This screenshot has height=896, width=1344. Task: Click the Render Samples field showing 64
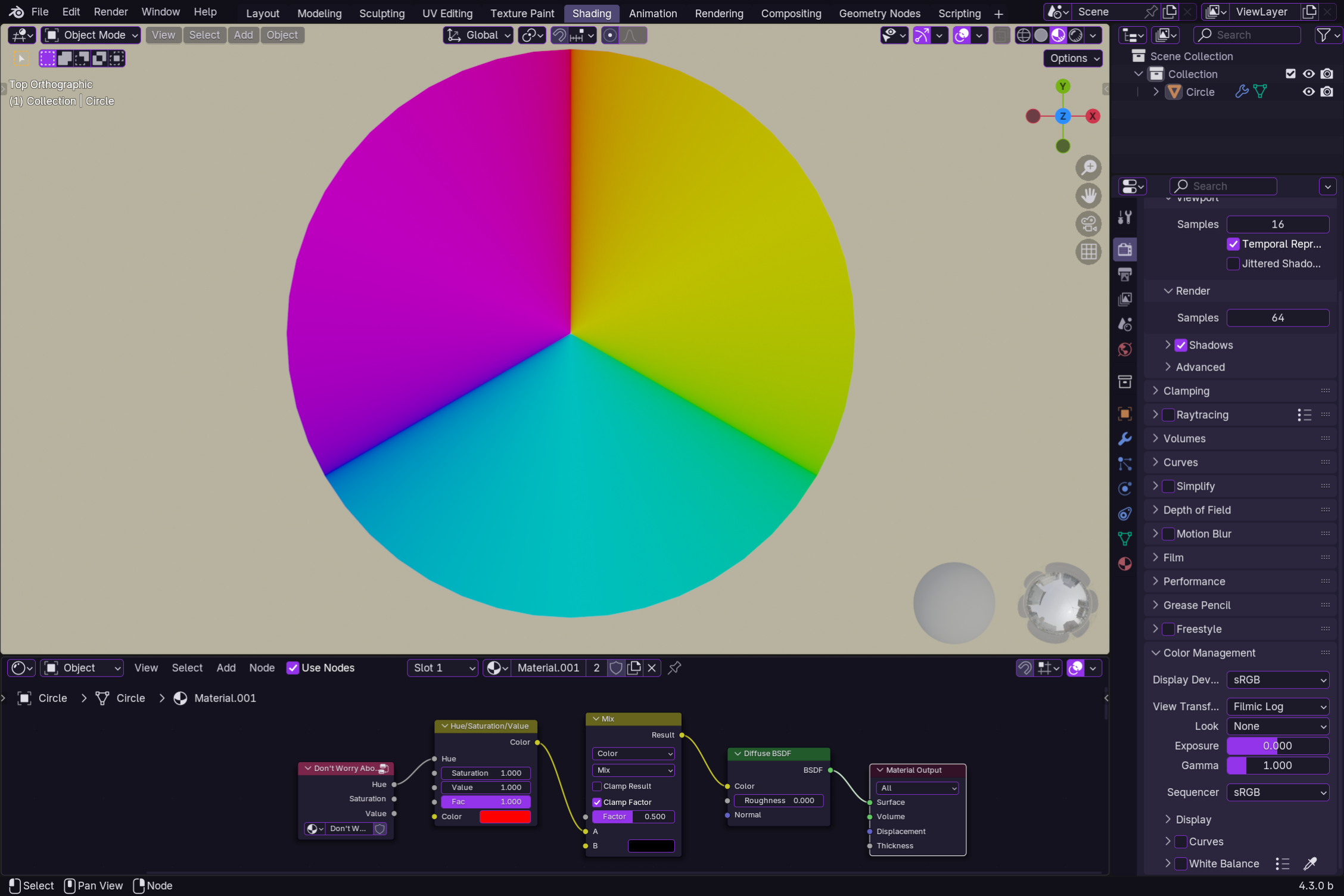[1277, 318]
